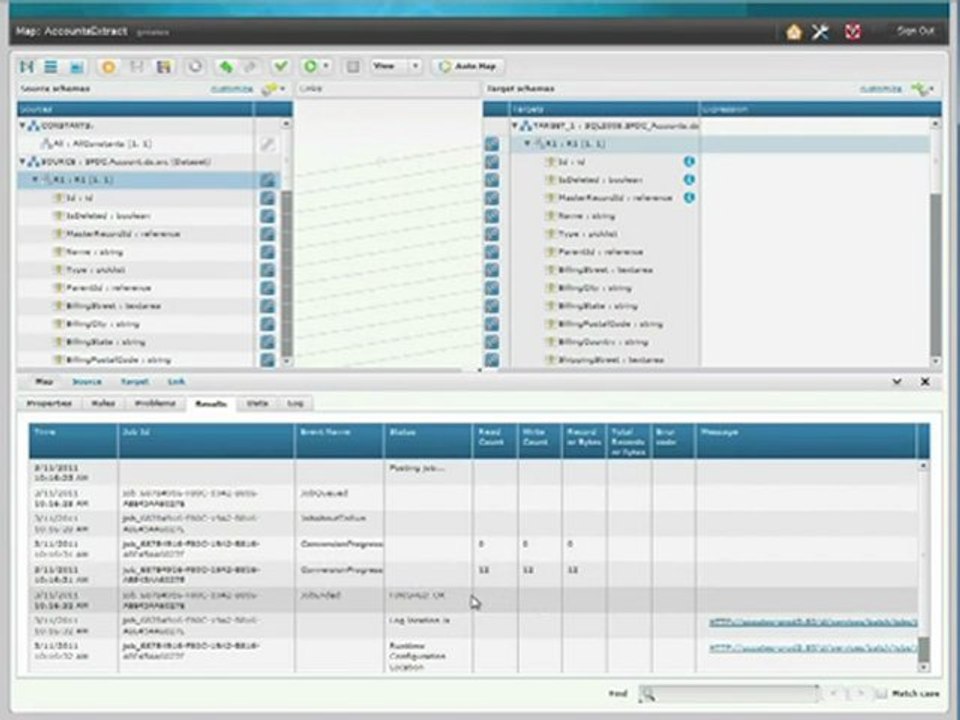Click the green undo arrow icon
The height and width of the screenshot is (720, 960).
pyautogui.click(x=226, y=66)
